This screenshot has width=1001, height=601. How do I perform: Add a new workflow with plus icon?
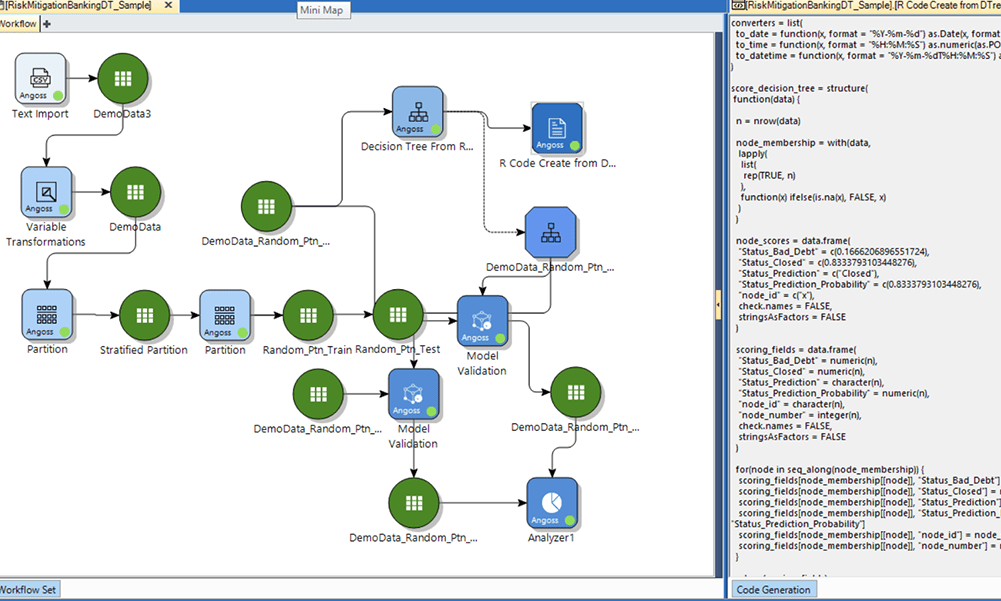[47, 24]
